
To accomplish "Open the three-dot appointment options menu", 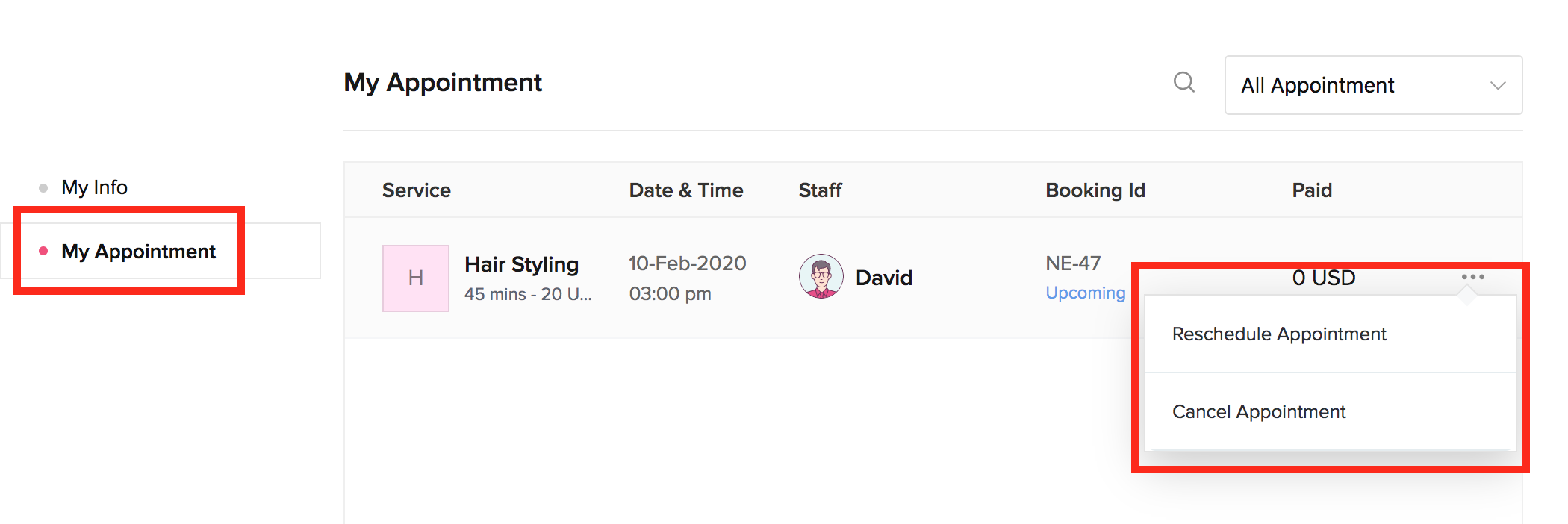I will click(x=1472, y=277).
